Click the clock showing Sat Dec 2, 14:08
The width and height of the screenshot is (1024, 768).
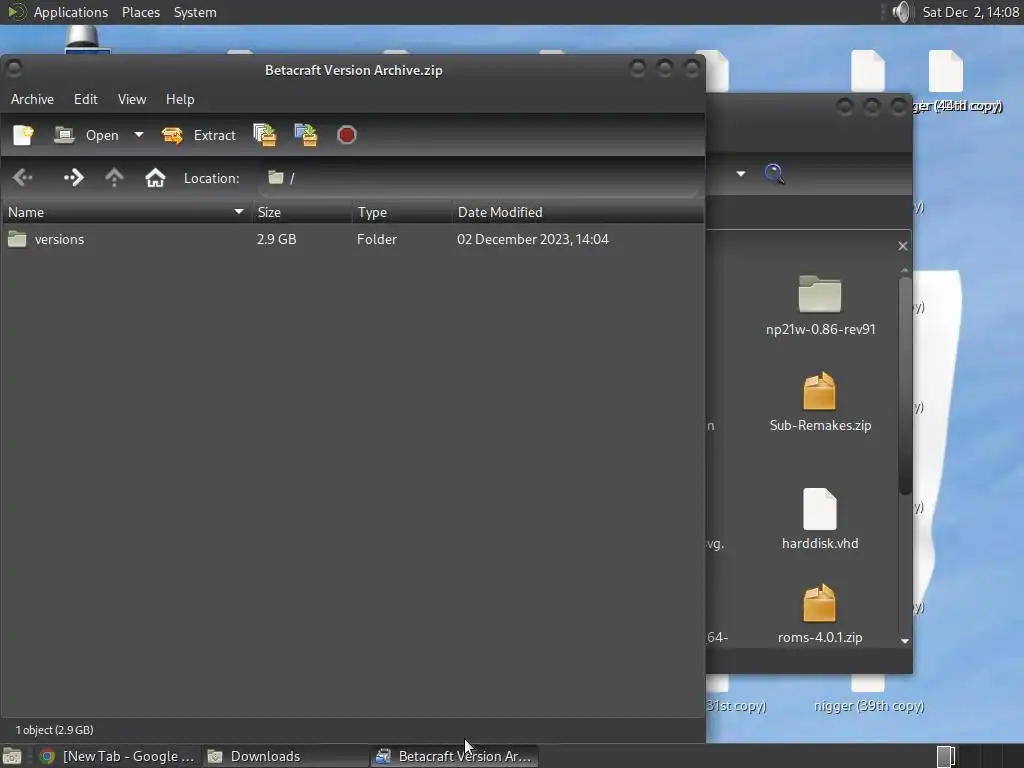(x=970, y=12)
